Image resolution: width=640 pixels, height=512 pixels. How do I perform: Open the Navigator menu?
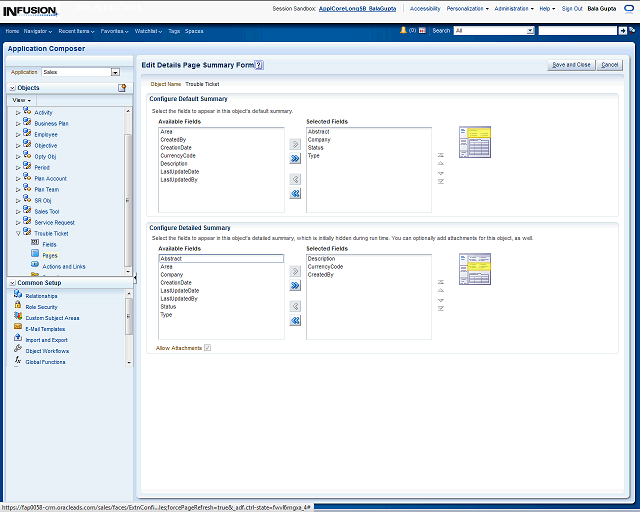pyautogui.click(x=39, y=31)
